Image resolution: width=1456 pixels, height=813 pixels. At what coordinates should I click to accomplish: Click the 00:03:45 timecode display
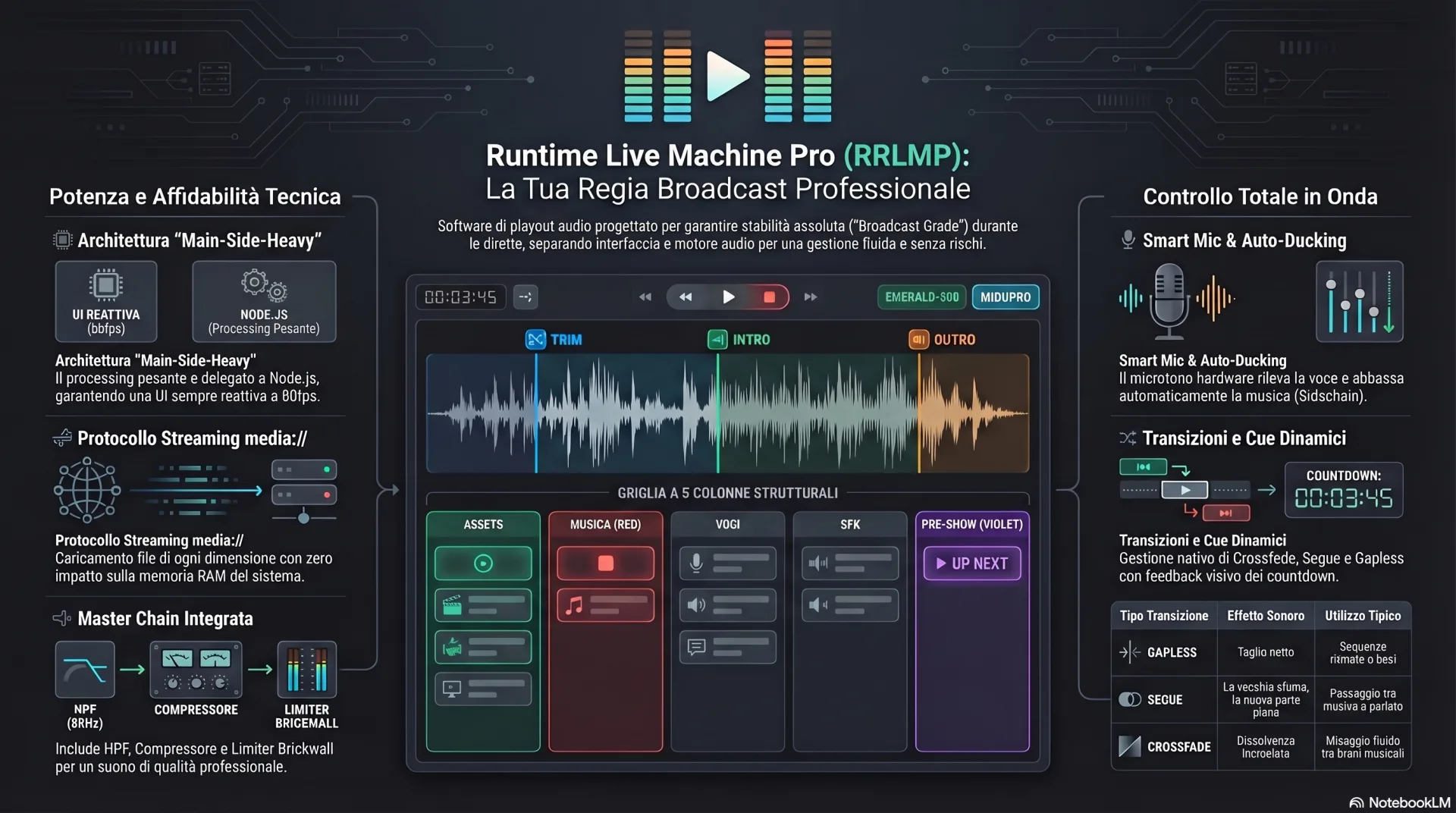[460, 297]
